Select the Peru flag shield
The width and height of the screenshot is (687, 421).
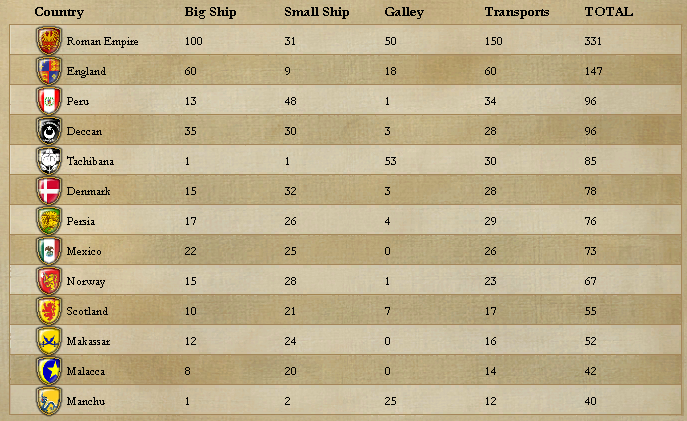pos(49,101)
